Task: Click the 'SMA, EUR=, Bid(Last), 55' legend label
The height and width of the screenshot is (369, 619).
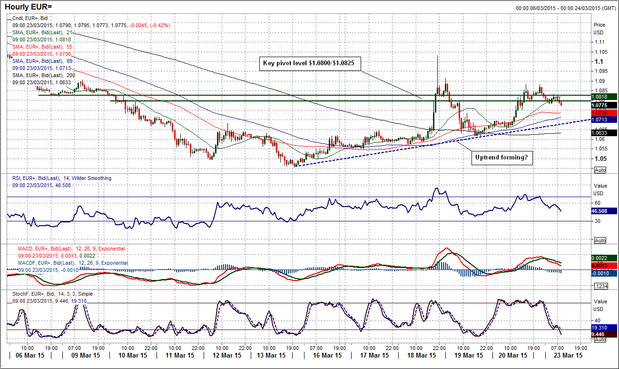Action: click(x=42, y=47)
